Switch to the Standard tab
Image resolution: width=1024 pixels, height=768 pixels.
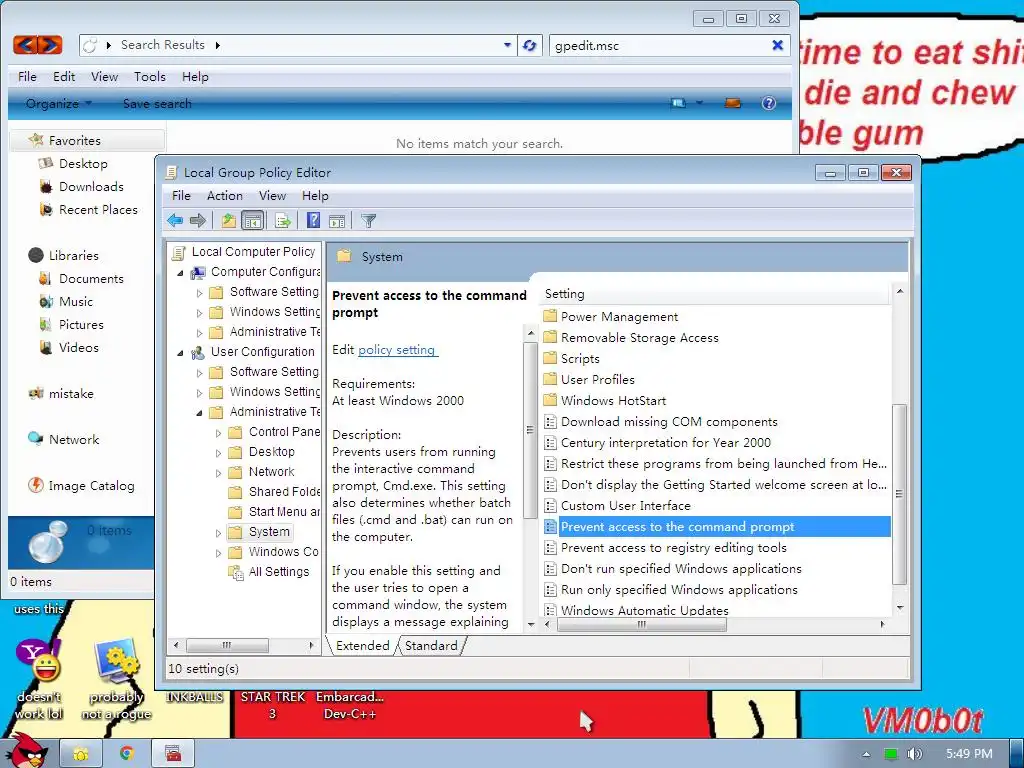pos(431,646)
